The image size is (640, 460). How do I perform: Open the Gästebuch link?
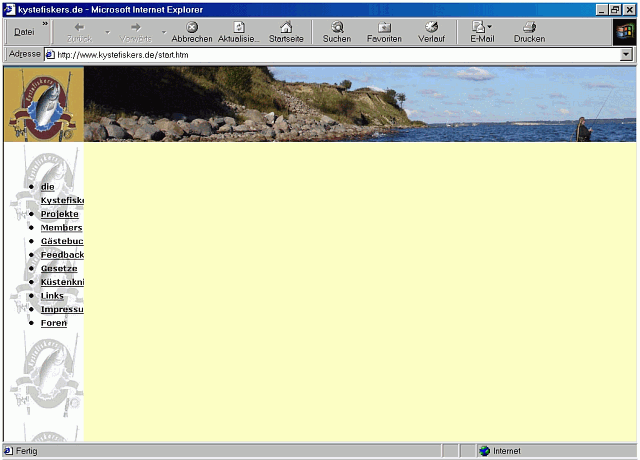[62, 241]
